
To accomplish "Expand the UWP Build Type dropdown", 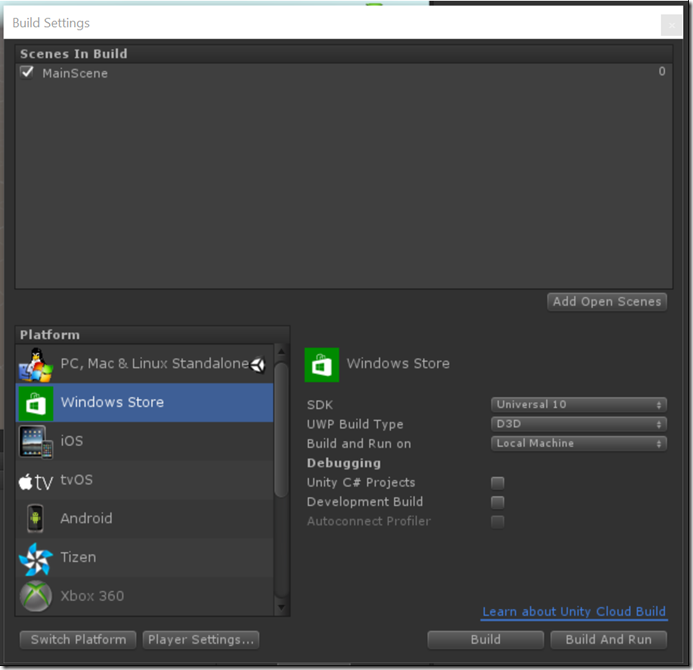I will (x=579, y=424).
